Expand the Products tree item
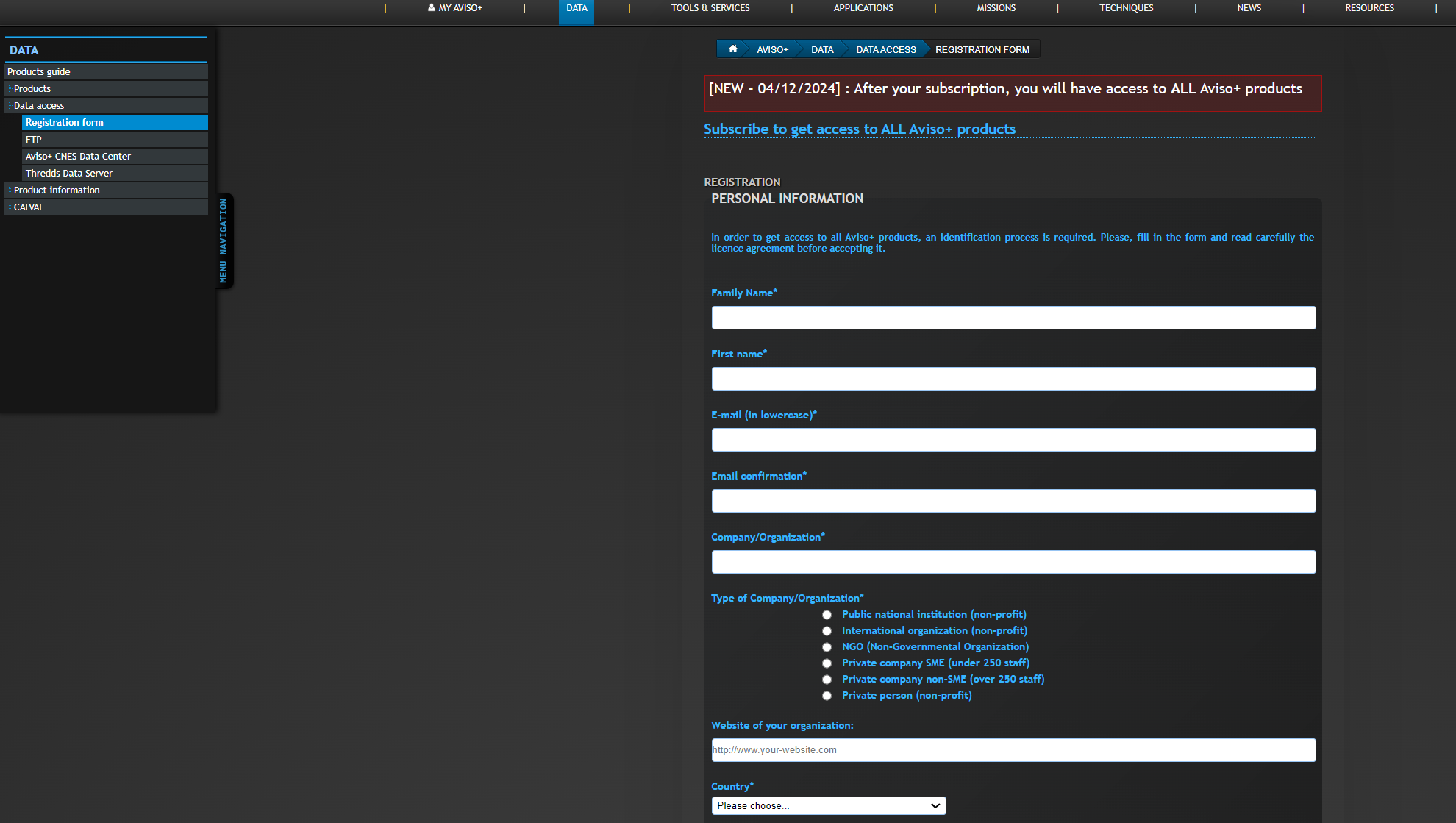 [x=32, y=89]
